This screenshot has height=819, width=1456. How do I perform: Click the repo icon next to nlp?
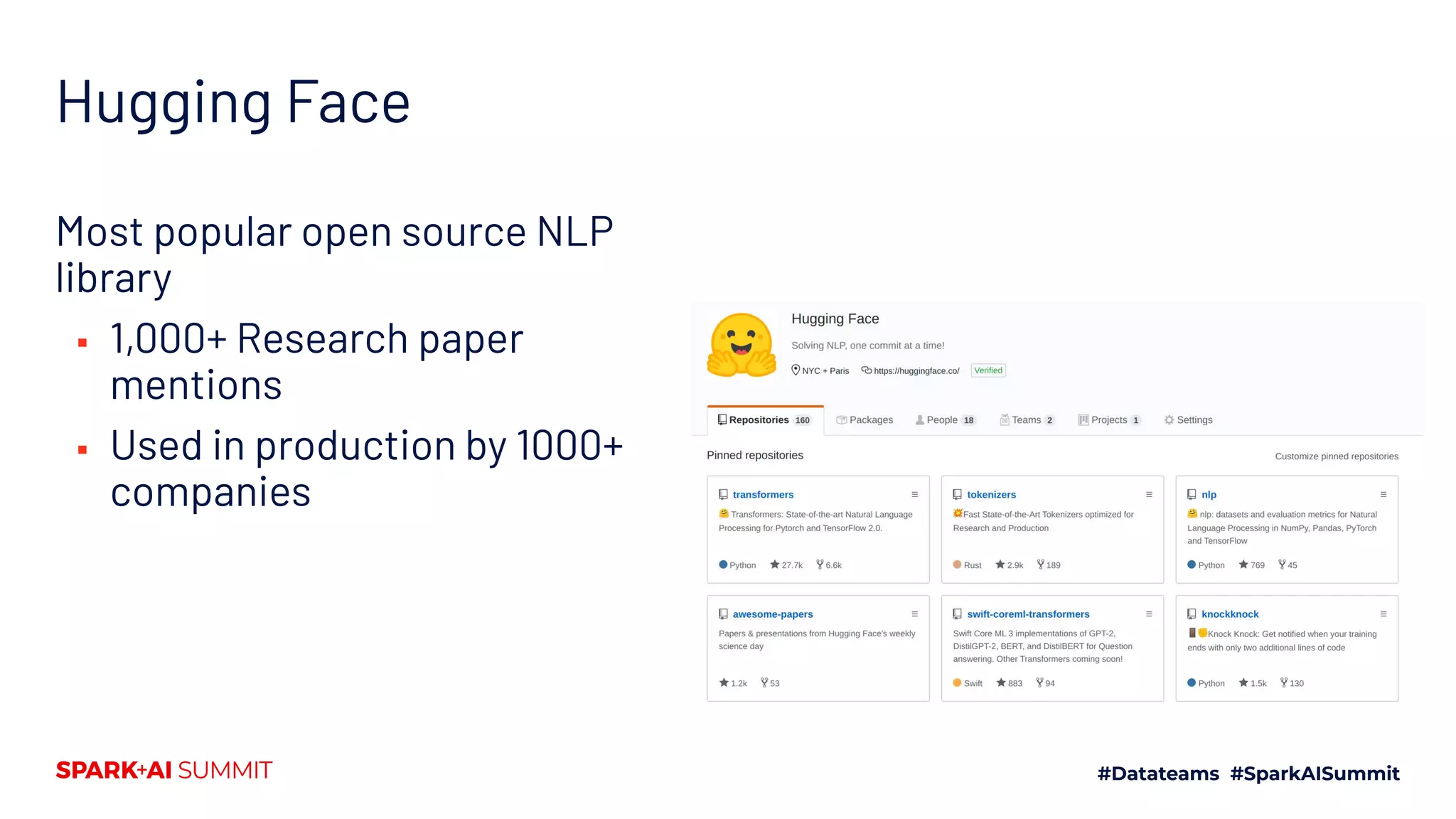tap(1192, 495)
